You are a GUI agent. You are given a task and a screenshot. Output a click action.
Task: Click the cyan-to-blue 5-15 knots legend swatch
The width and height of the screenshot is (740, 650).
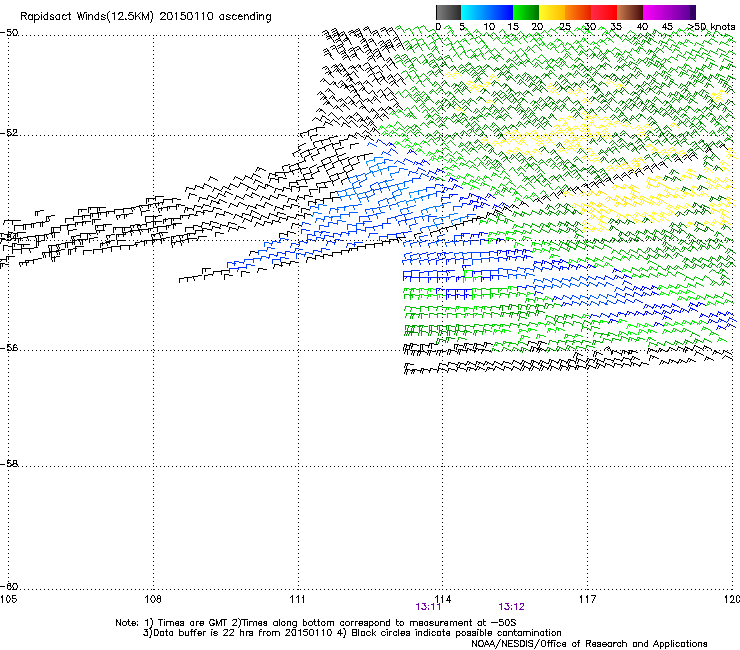point(487,12)
